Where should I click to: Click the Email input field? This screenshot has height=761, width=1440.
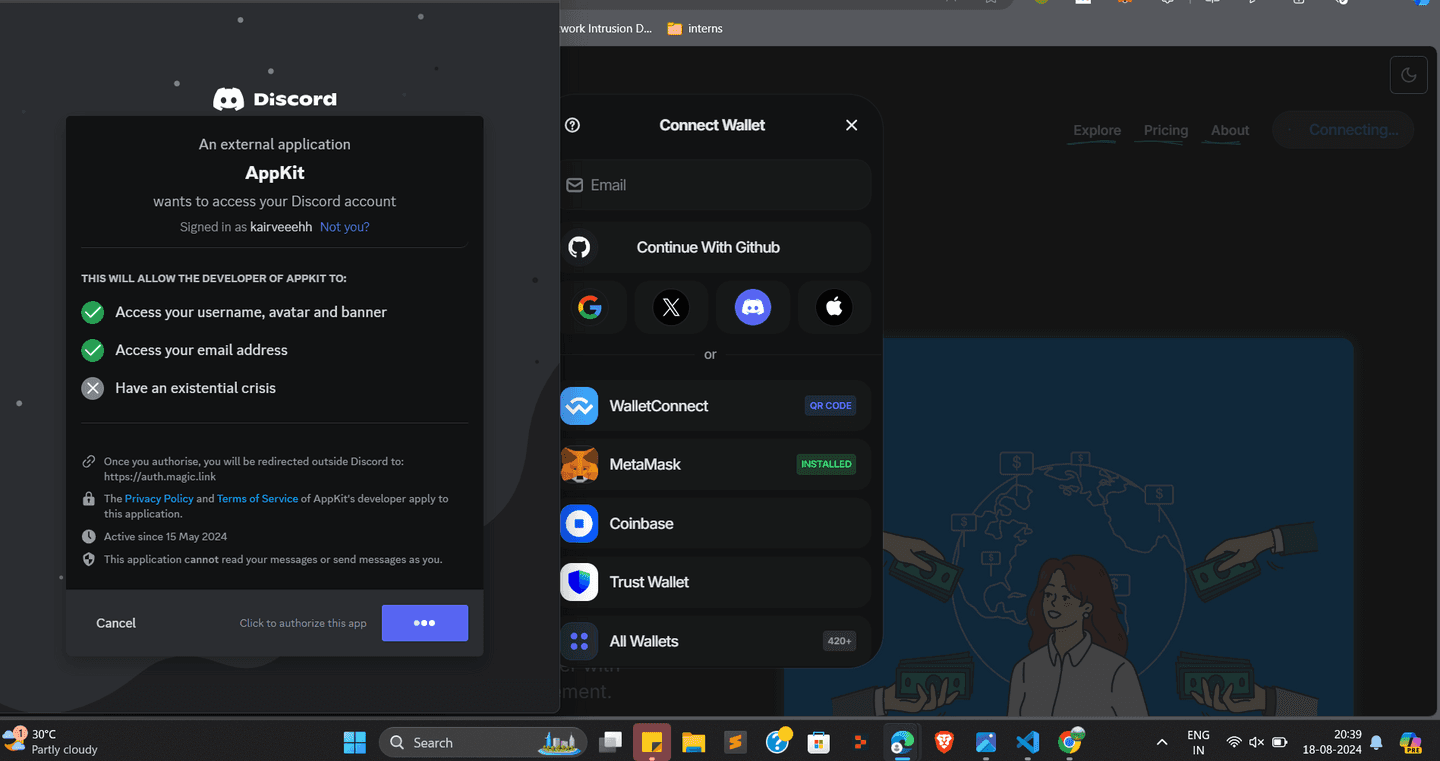[x=715, y=185]
